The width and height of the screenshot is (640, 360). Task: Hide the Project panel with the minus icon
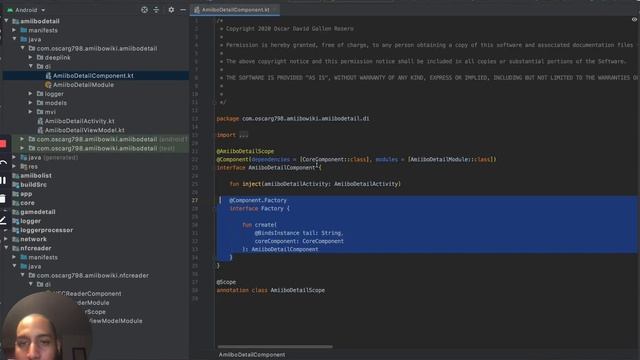[183, 10]
